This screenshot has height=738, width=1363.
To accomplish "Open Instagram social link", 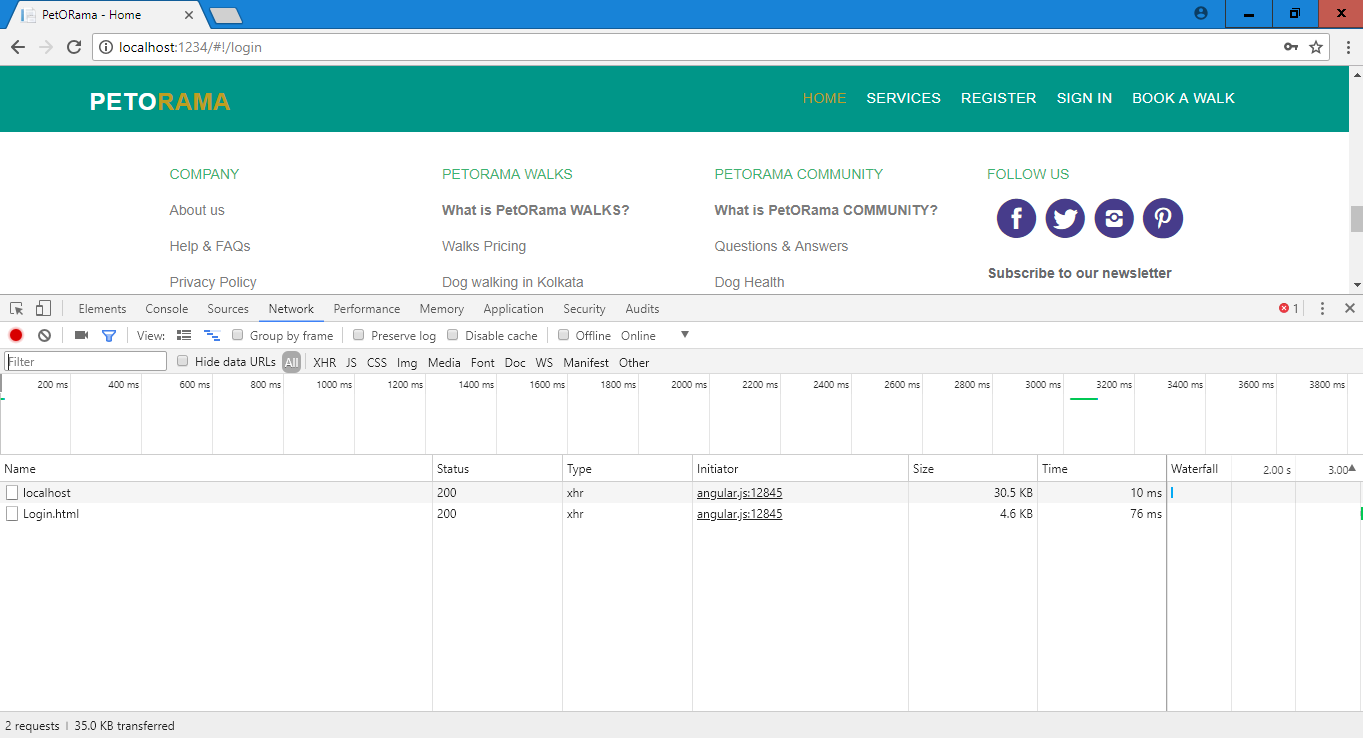I will point(1114,218).
